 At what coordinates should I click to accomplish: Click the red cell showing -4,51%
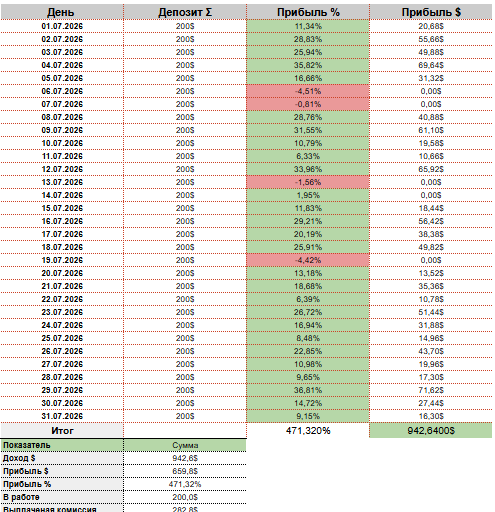pos(308,91)
